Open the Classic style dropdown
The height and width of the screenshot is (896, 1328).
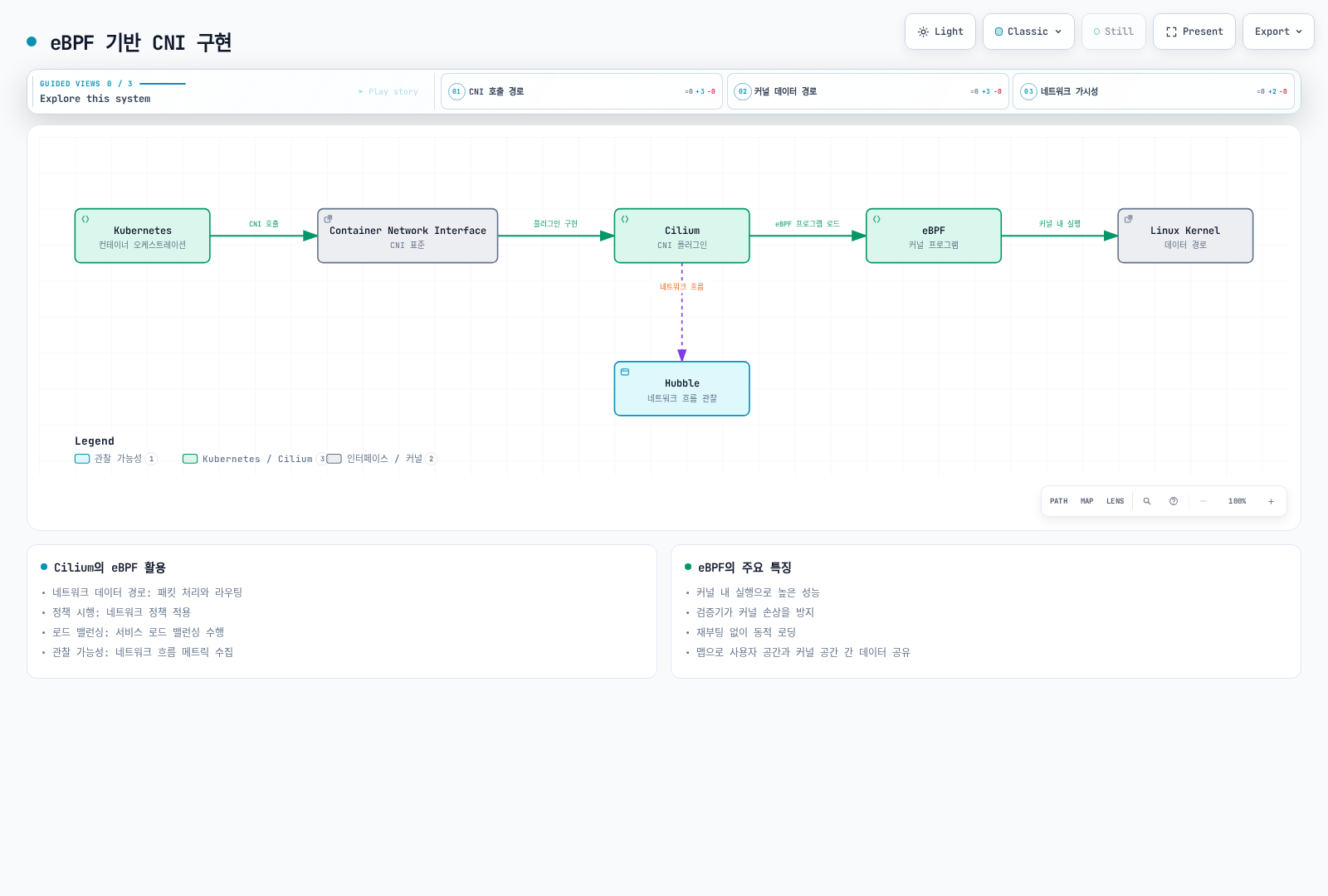1028,32
